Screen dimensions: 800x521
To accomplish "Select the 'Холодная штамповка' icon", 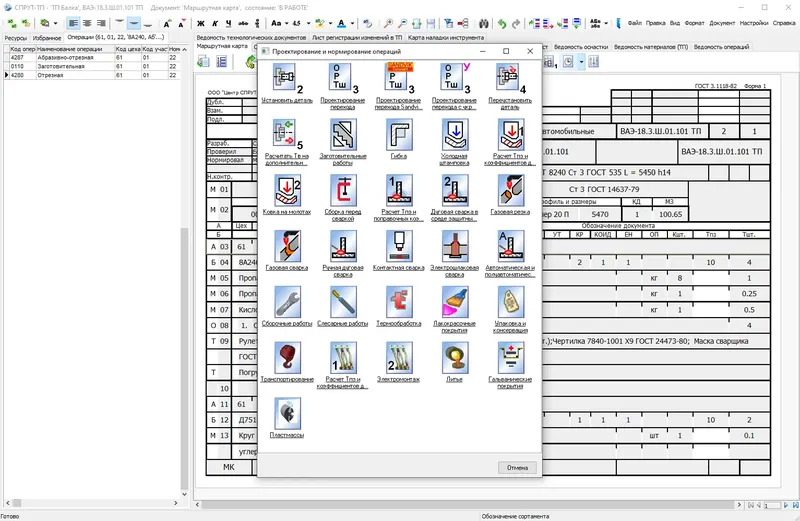I will (454, 134).
